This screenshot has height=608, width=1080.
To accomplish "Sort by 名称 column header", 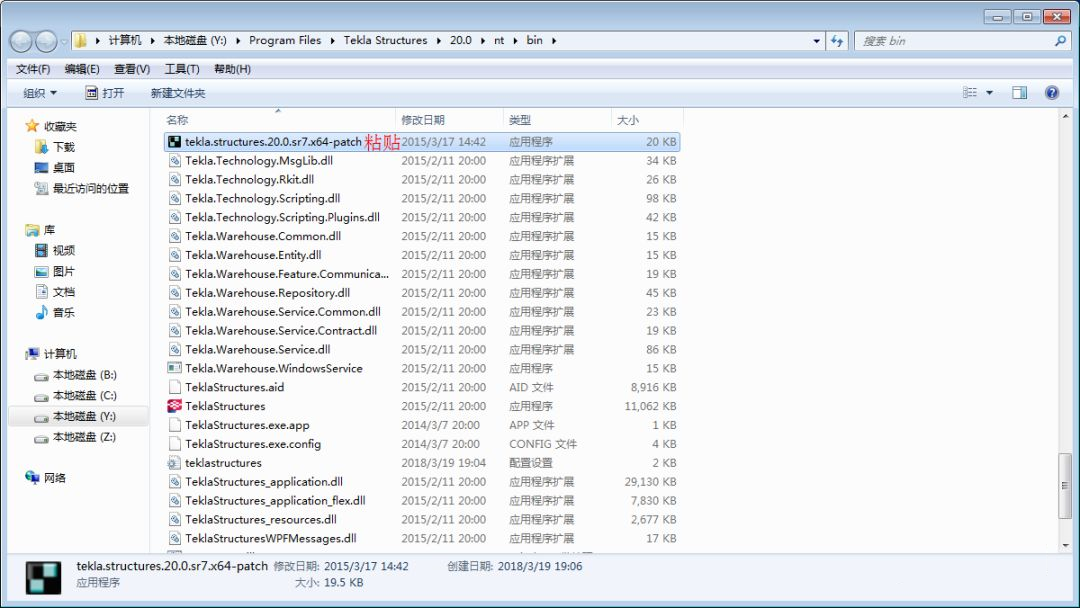I will 279,120.
